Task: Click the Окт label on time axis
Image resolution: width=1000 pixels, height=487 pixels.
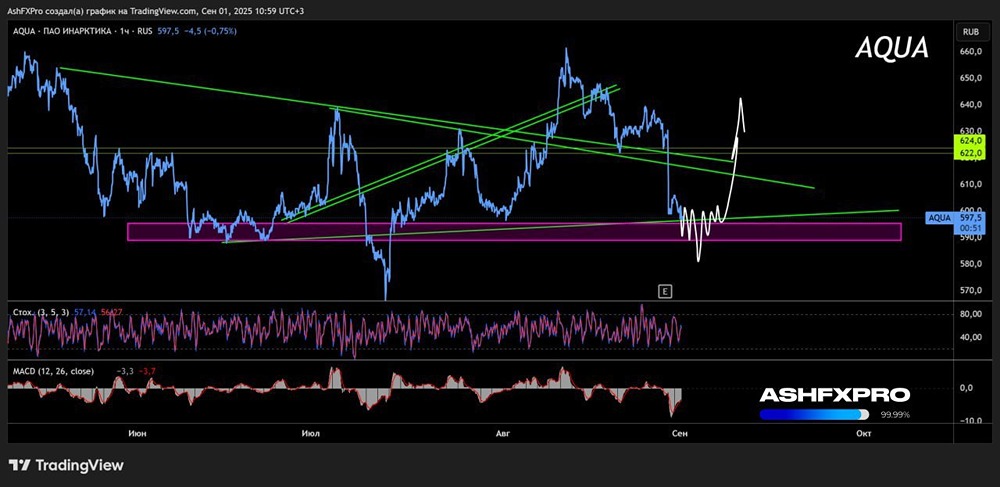Action: point(863,433)
